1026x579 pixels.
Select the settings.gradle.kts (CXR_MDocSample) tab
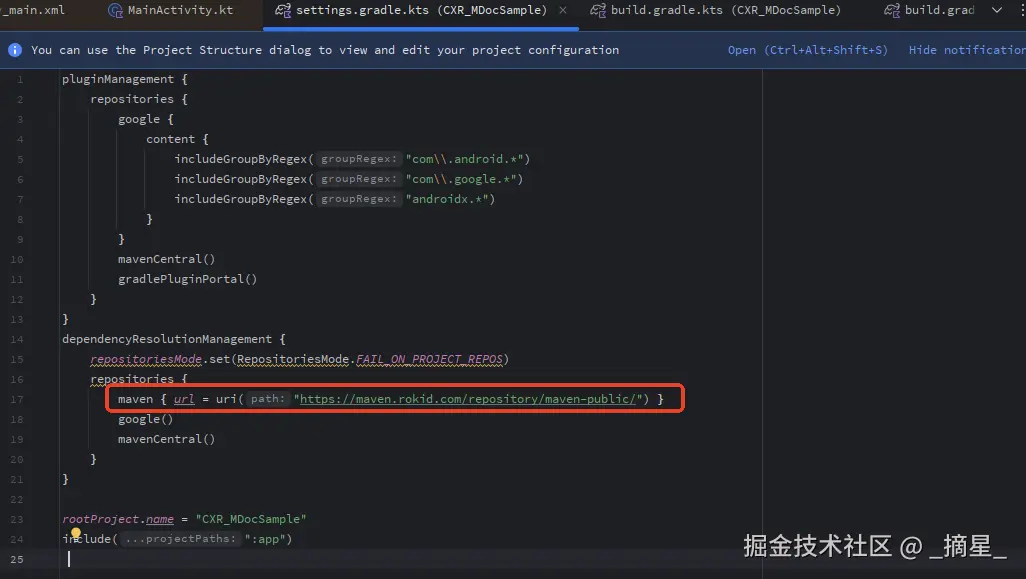pyautogui.click(x=421, y=10)
